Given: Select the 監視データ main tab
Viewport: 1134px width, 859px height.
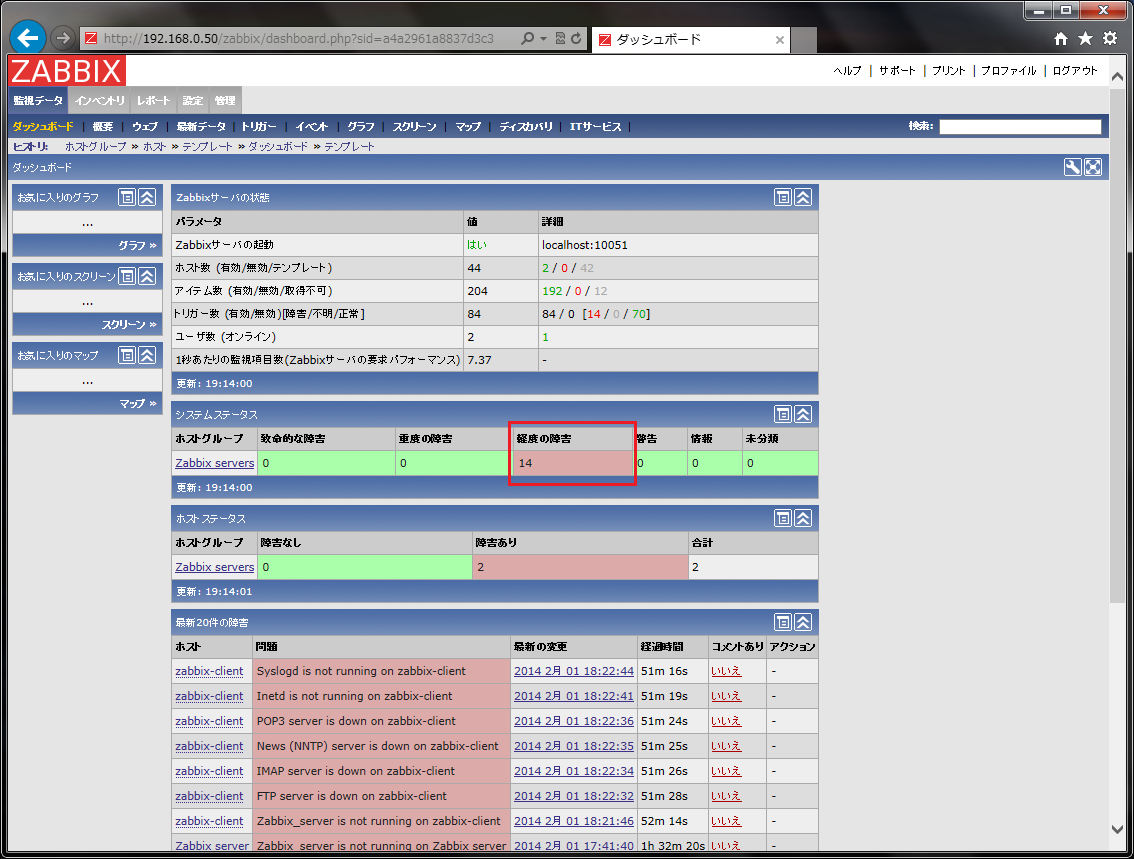Looking at the screenshot, I should click(38, 101).
